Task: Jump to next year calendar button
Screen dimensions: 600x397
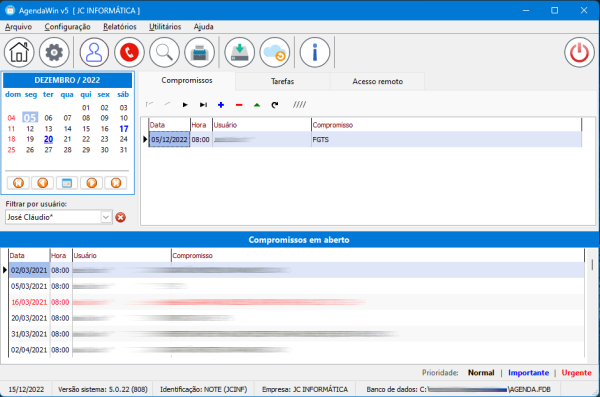Action: coord(116,183)
